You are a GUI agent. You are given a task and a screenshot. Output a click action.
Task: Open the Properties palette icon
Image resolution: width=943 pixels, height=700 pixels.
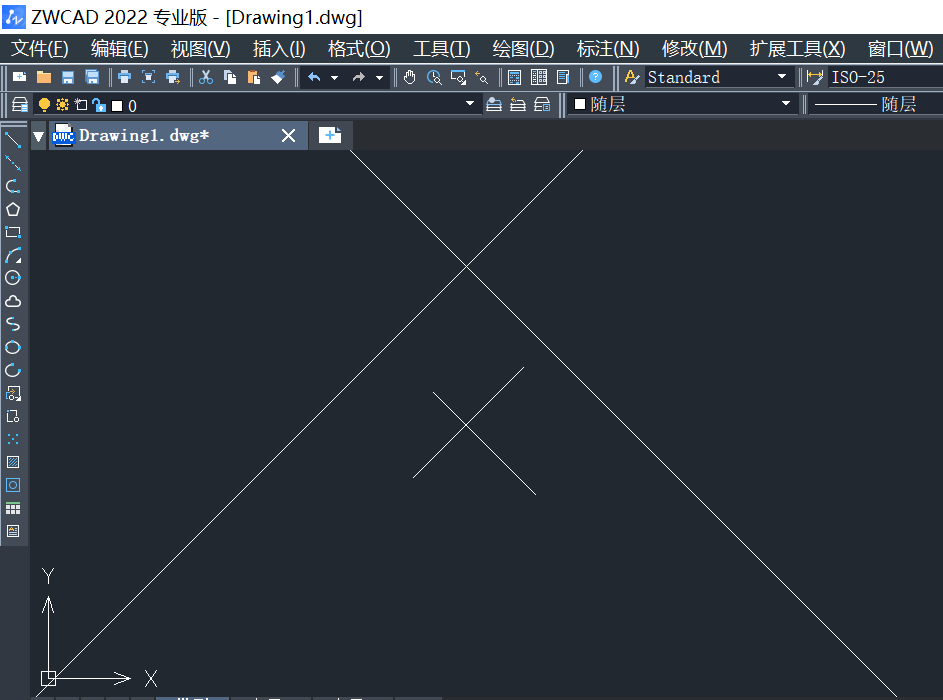pyautogui.click(x=515, y=77)
